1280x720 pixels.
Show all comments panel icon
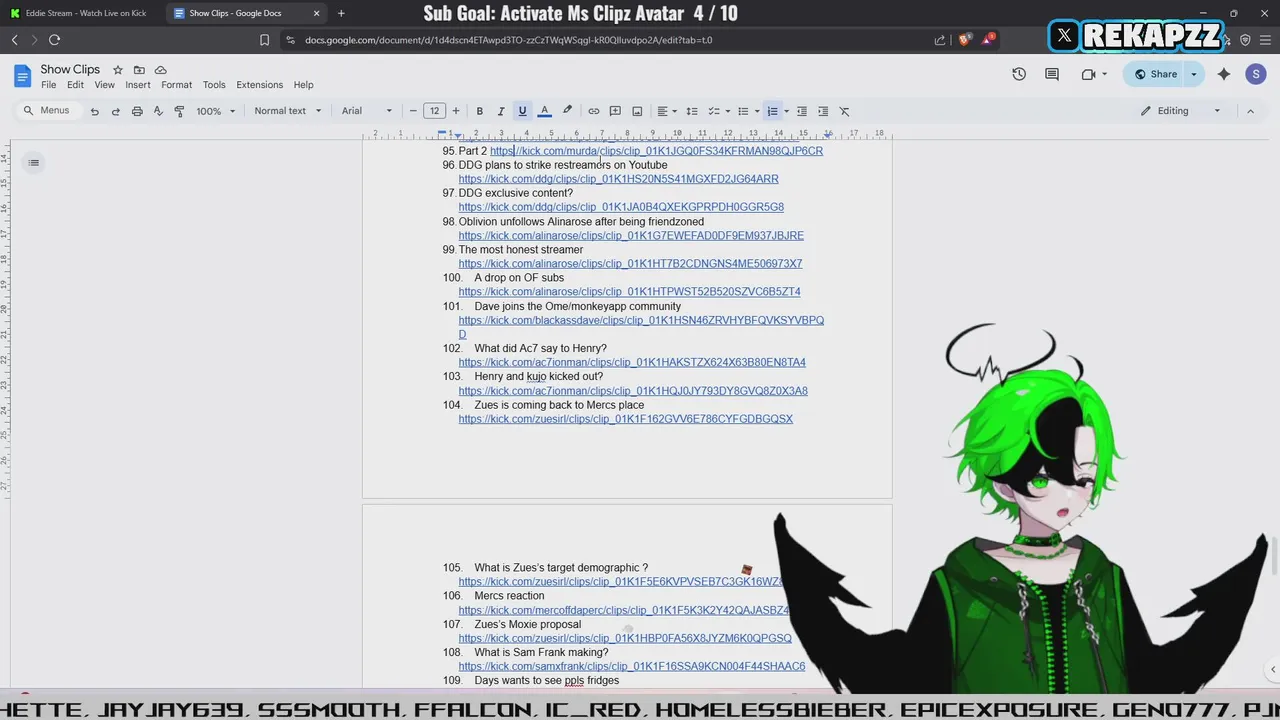point(1052,74)
